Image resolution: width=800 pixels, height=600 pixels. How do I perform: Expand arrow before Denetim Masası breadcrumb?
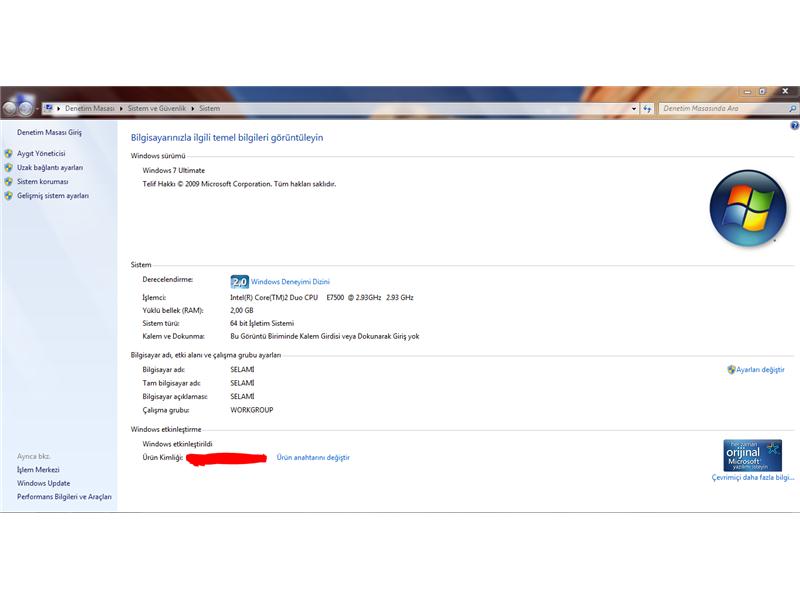(59, 109)
